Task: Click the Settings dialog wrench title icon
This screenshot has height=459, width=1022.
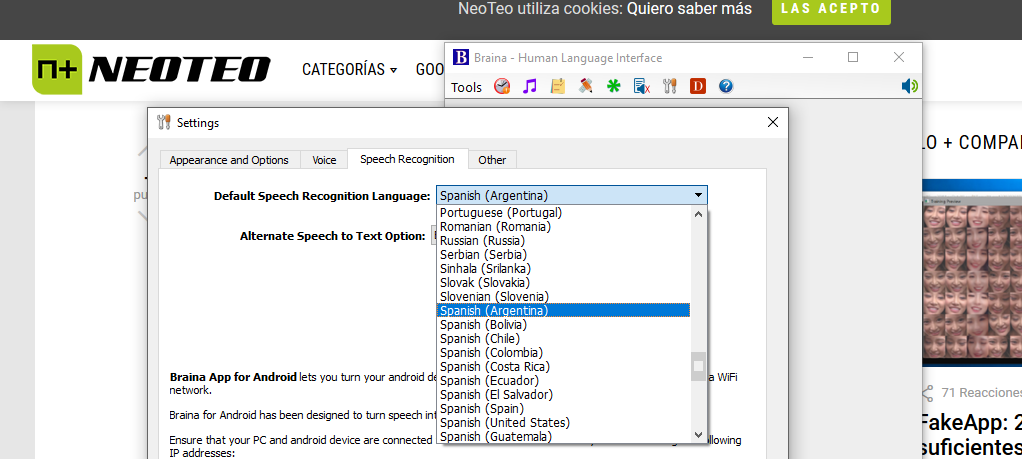Action: [x=164, y=122]
